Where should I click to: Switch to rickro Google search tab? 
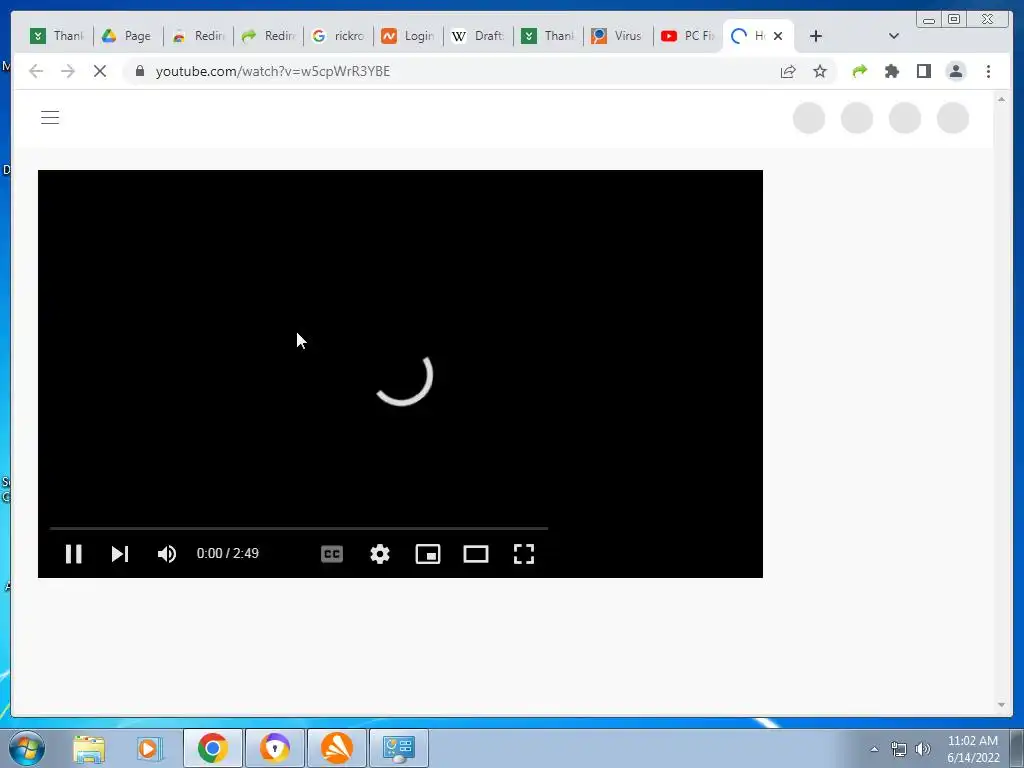tap(338, 36)
